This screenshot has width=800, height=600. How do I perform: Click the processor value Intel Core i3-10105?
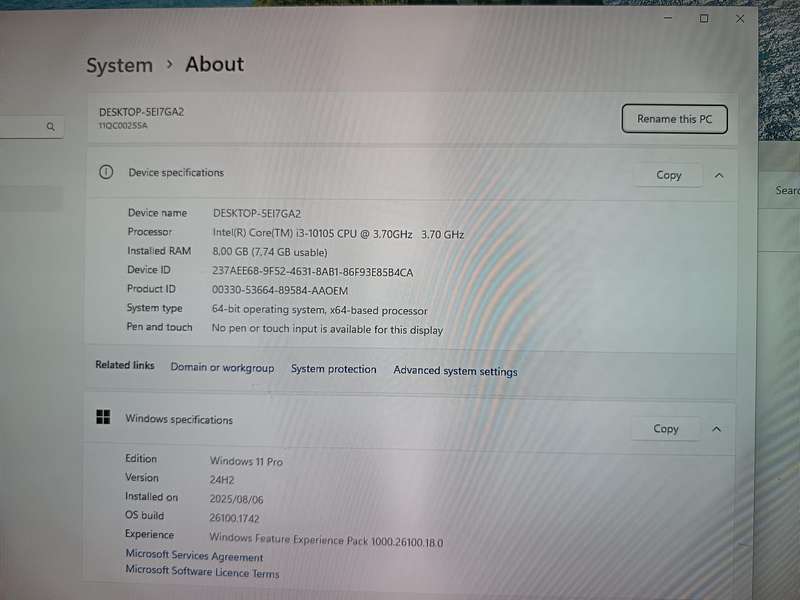pyautogui.click(x=338, y=234)
